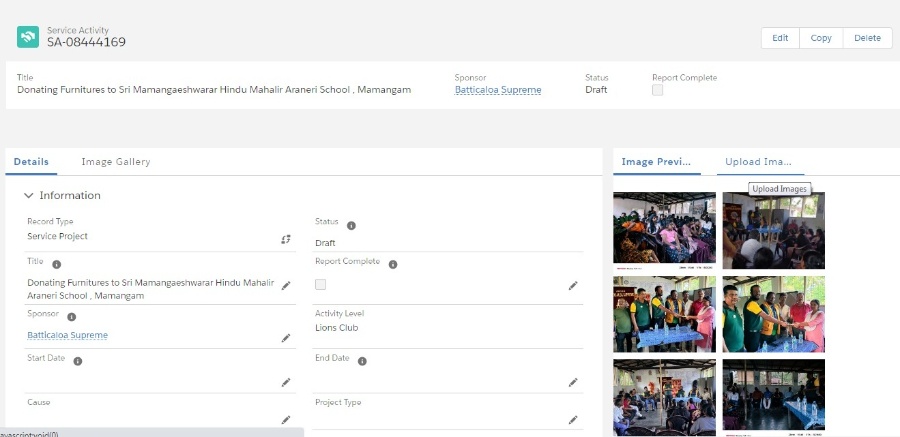Click the Edit button
Image resolution: width=900 pixels, height=437 pixels.
780,38
